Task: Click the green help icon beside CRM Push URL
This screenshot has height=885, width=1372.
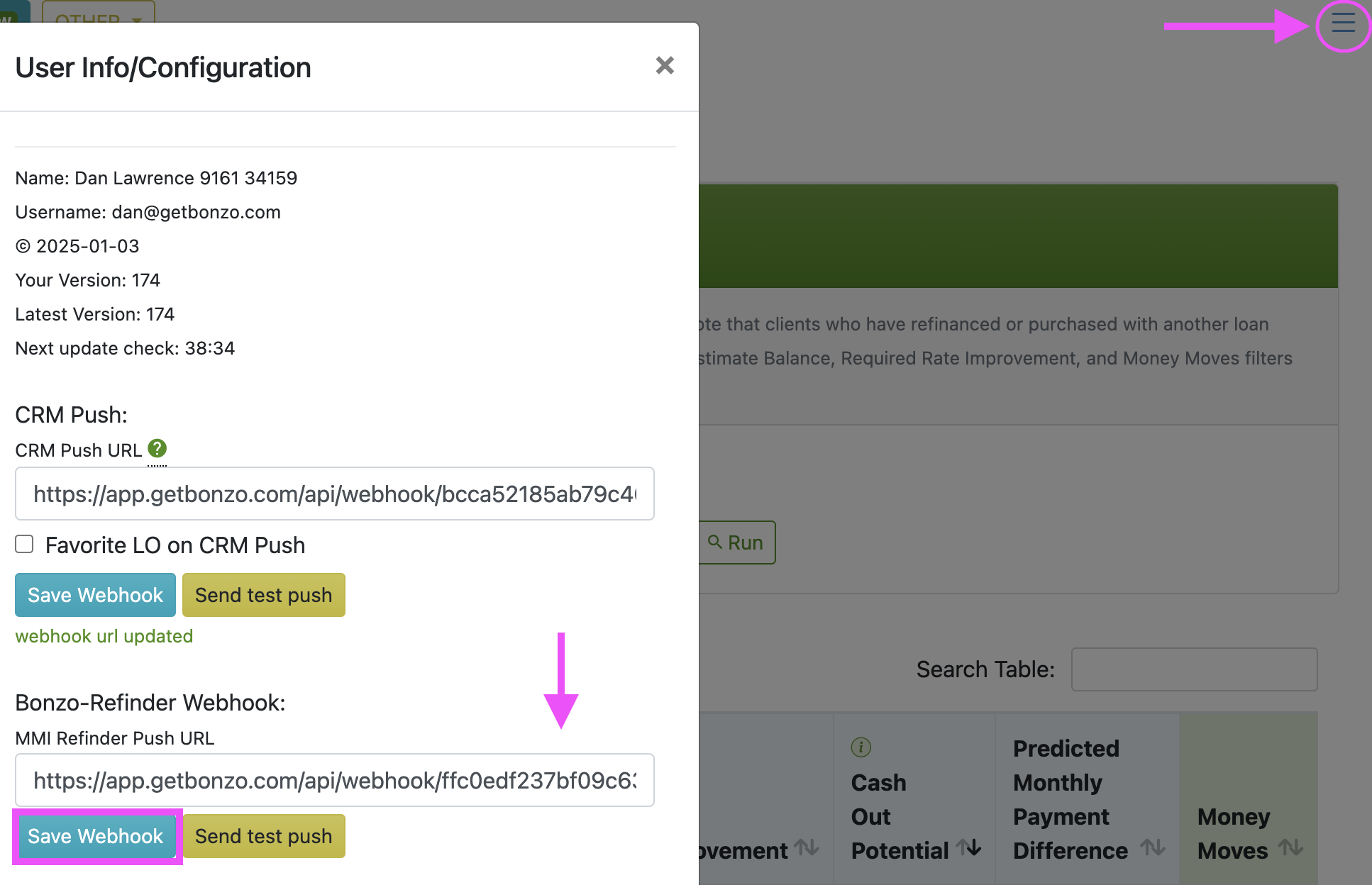Action: click(157, 447)
